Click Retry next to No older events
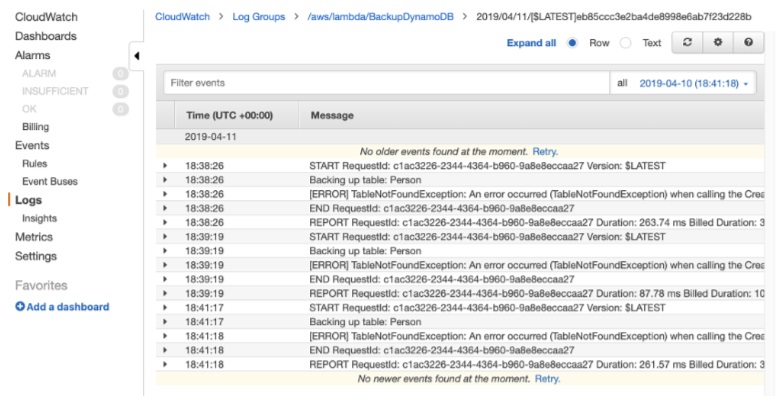The width and height of the screenshot is (778, 396). tap(545, 151)
